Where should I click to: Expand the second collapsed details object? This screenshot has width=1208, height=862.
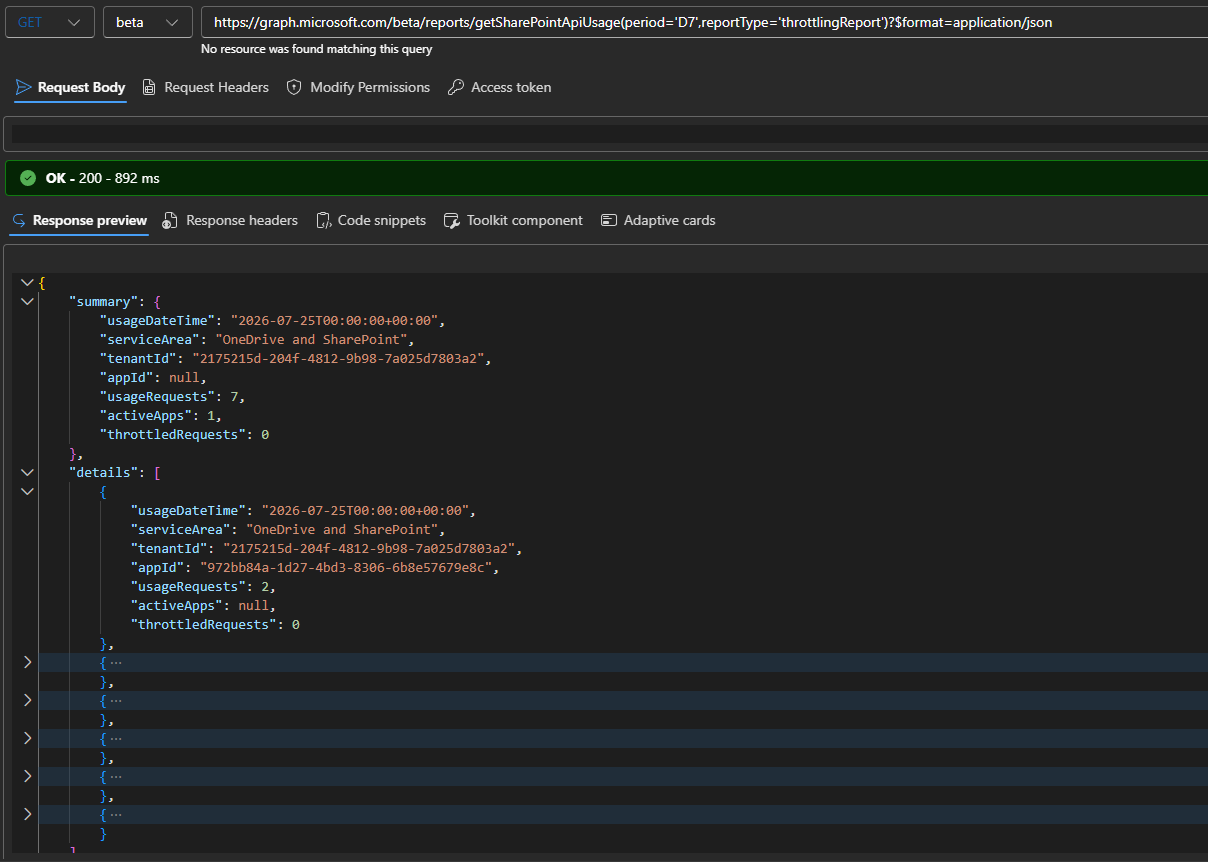pyautogui.click(x=27, y=662)
